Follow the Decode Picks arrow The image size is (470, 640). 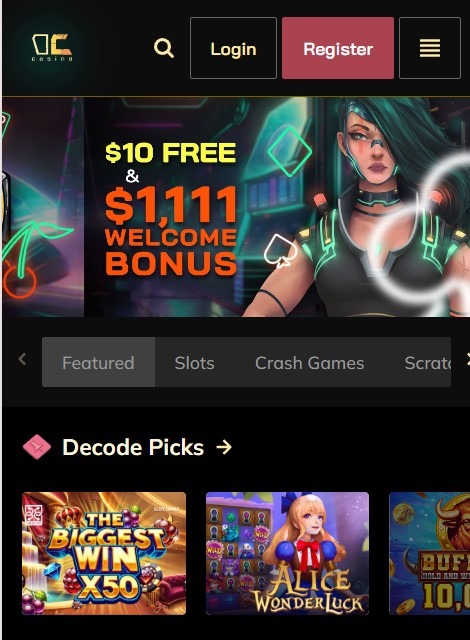pos(224,447)
